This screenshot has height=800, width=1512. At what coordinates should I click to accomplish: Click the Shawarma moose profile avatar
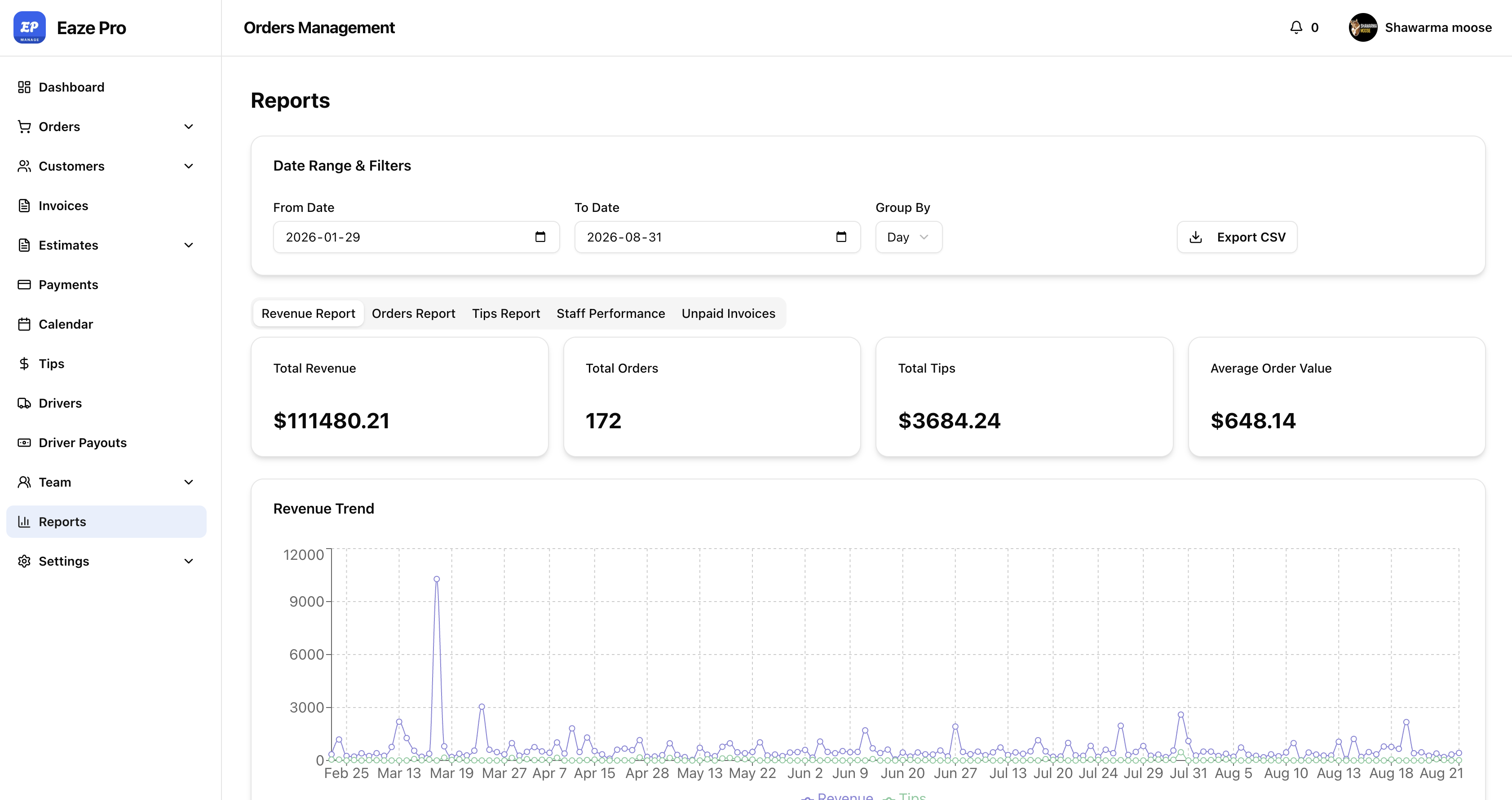1363,27
